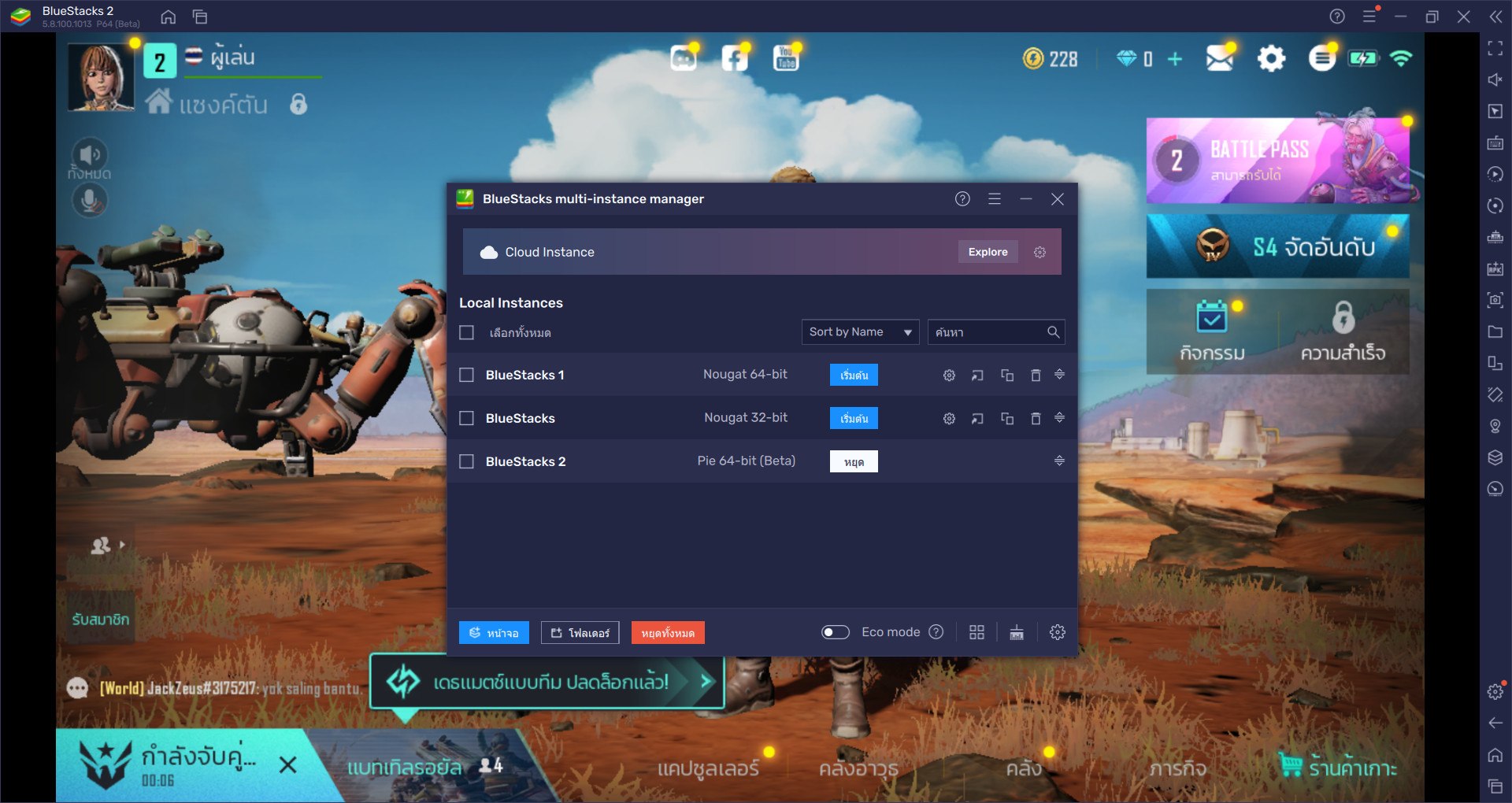Click blue new instance button at bottom
The image size is (1512, 803).
click(494, 633)
